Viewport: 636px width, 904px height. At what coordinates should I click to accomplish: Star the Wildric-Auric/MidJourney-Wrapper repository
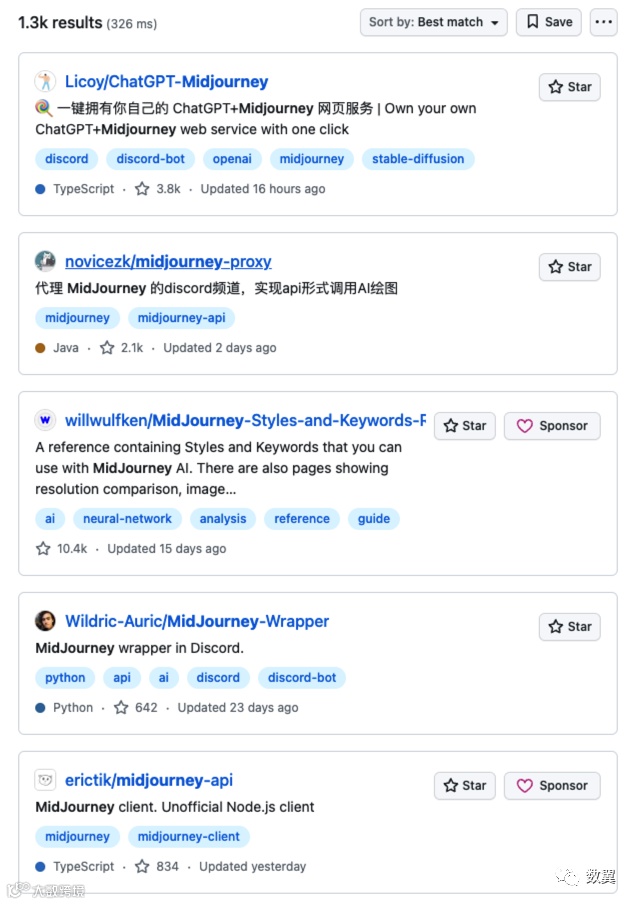[x=570, y=627]
